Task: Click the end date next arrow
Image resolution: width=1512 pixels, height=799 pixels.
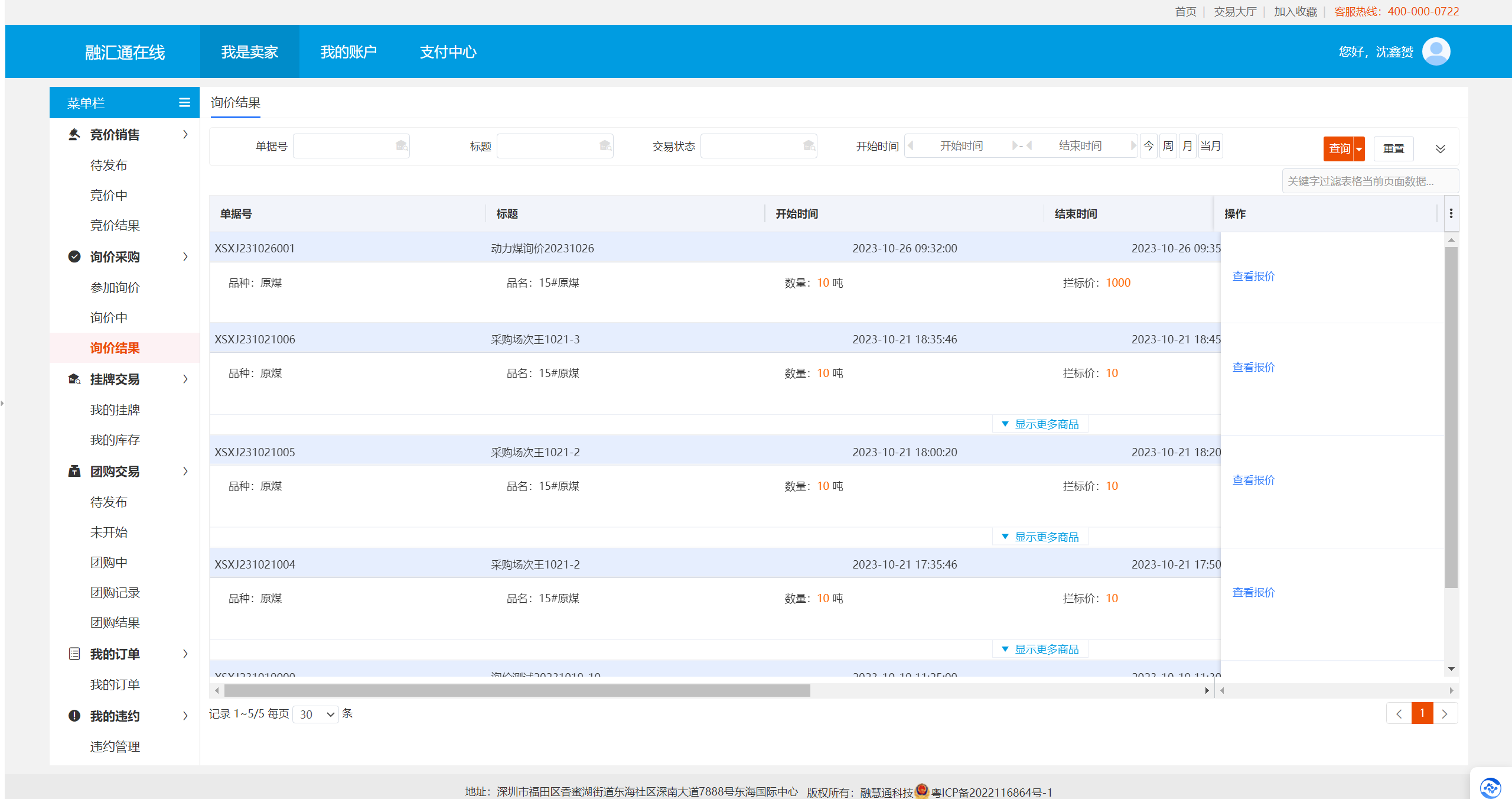Action: tap(1133, 145)
